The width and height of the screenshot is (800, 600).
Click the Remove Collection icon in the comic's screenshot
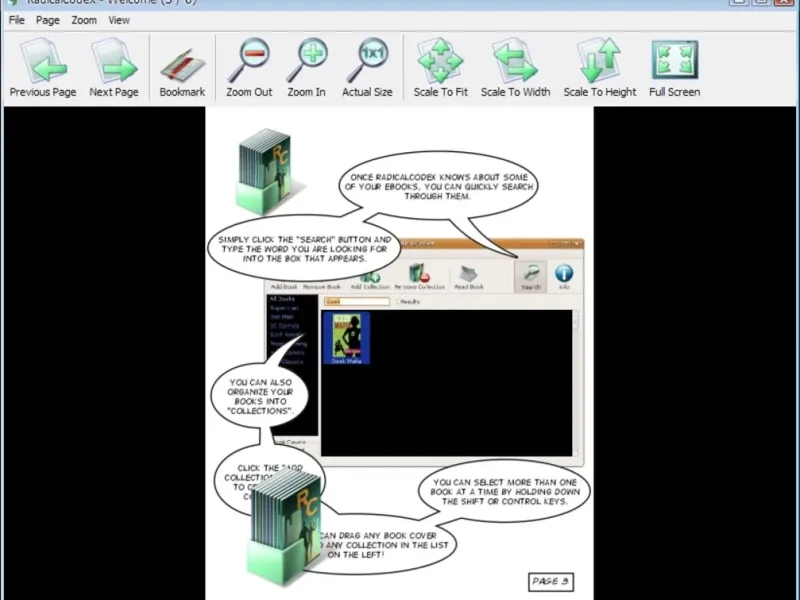[x=419, y=277]
